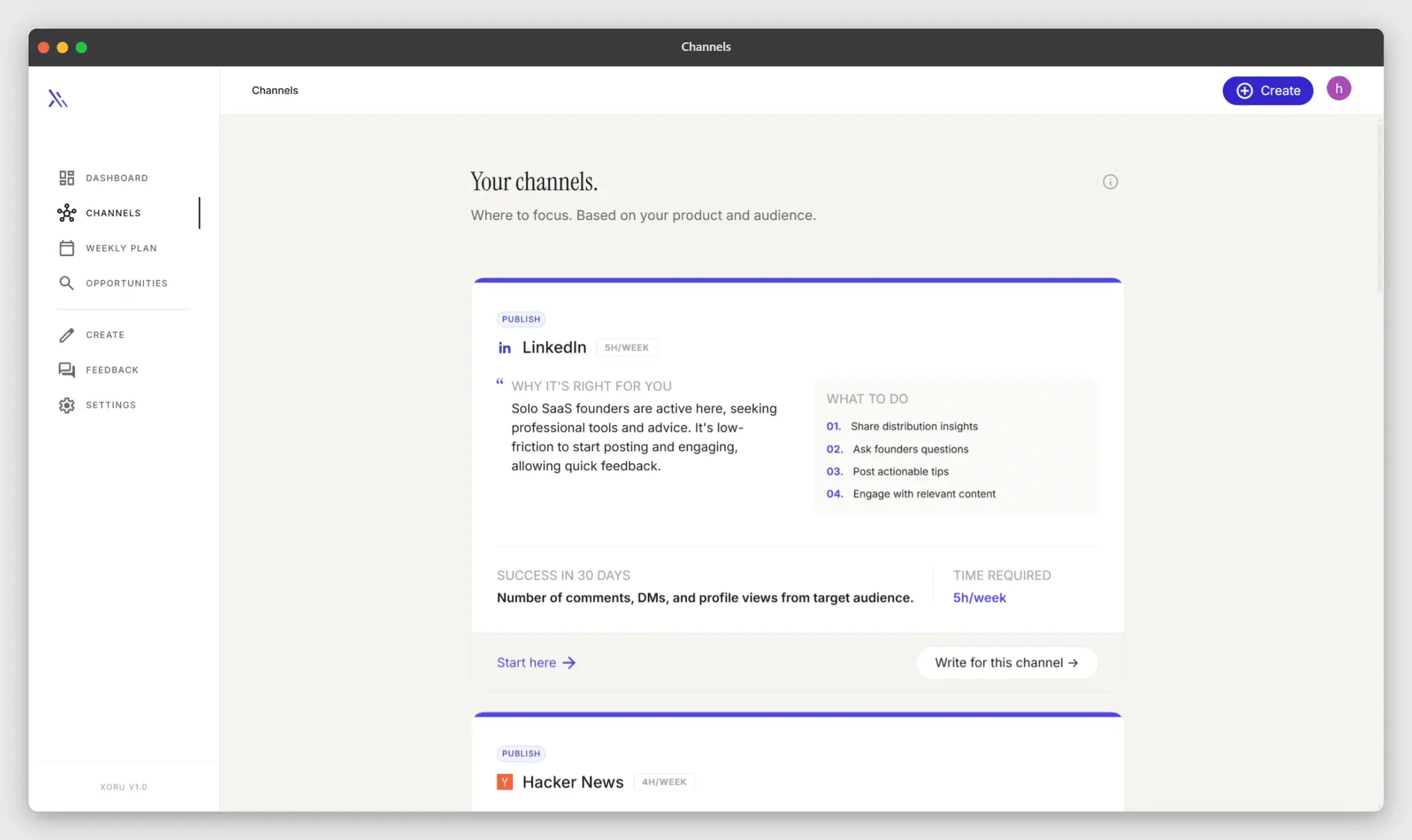Click the Create label in the sidebar
1412x840 pixels.
[x=105, y=335]
